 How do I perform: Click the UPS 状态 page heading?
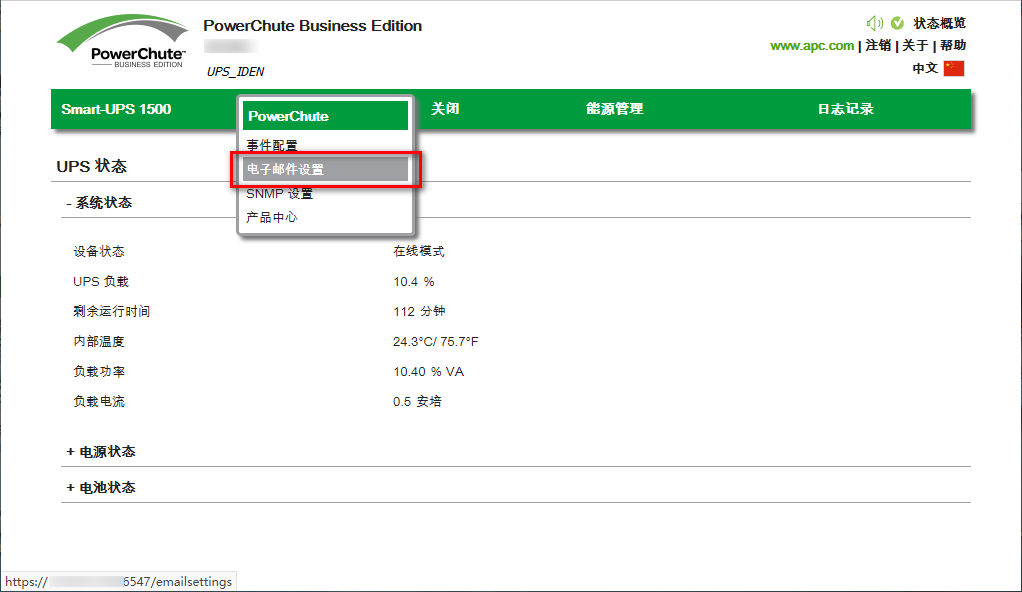coord(91,166)
